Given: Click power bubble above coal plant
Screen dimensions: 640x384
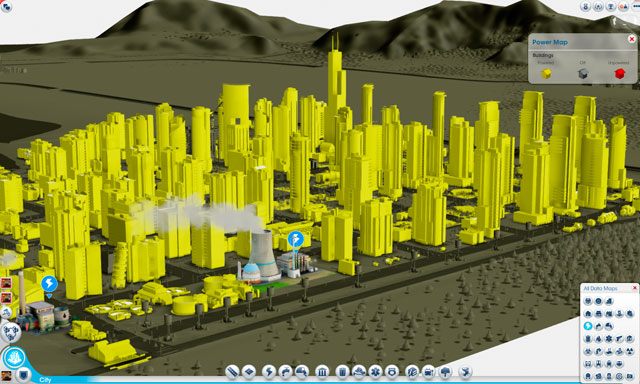Looking at the screenshot, I should [x=49, y=284].
